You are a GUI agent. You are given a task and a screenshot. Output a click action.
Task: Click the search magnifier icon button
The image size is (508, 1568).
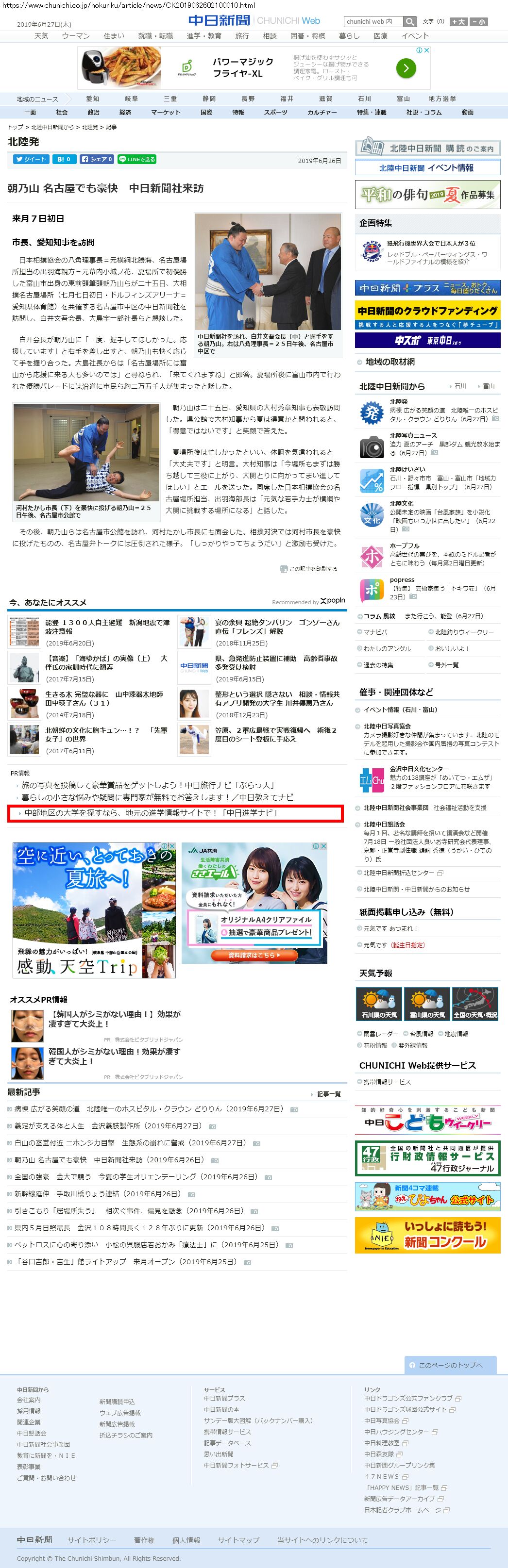coord(410,21)
